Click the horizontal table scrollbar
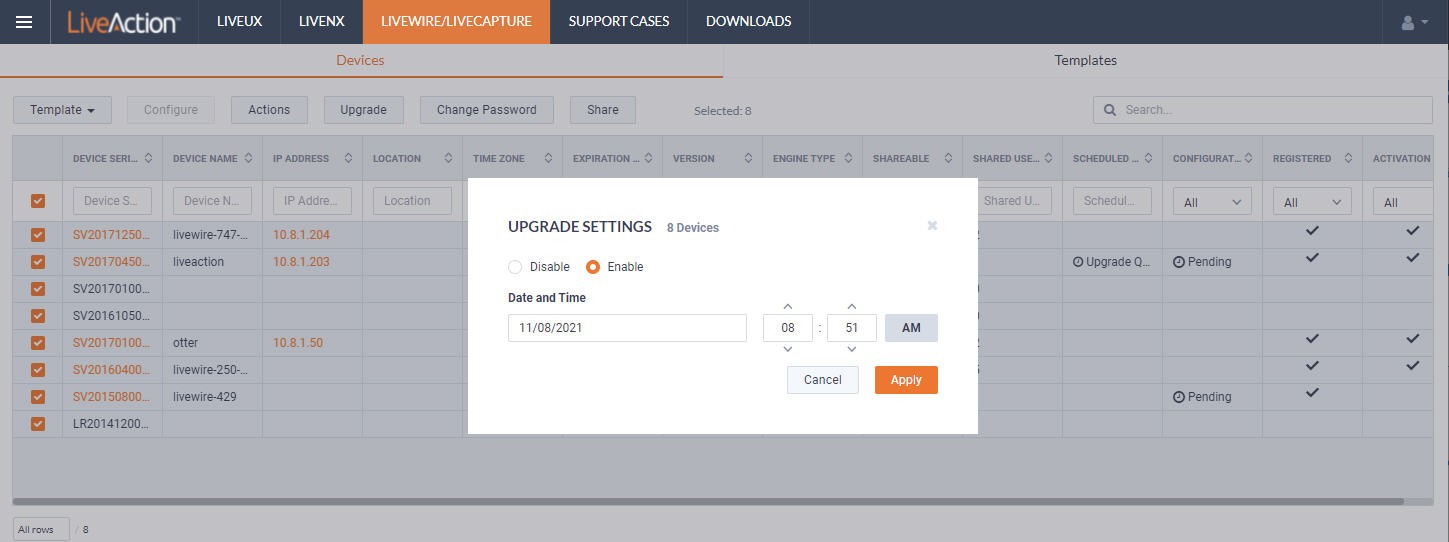Image resolution: width=1449 pixels, height=542 pixels. (x=708, y=501)
